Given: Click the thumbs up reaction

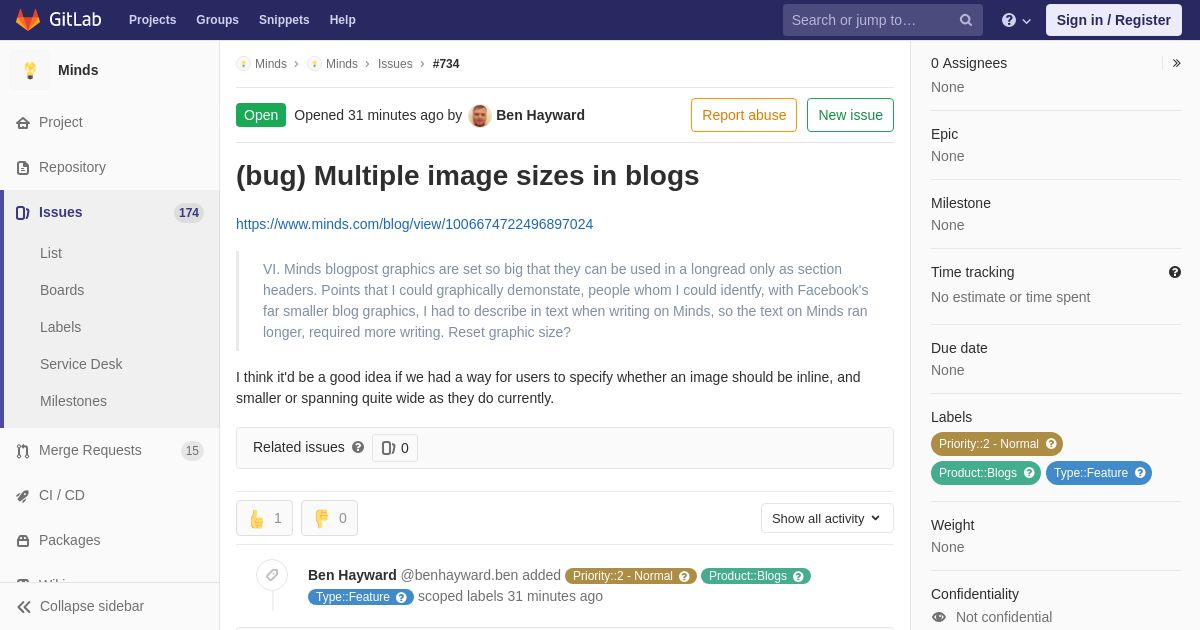Looking at the screenshot, I should click(x=264, y=518).
